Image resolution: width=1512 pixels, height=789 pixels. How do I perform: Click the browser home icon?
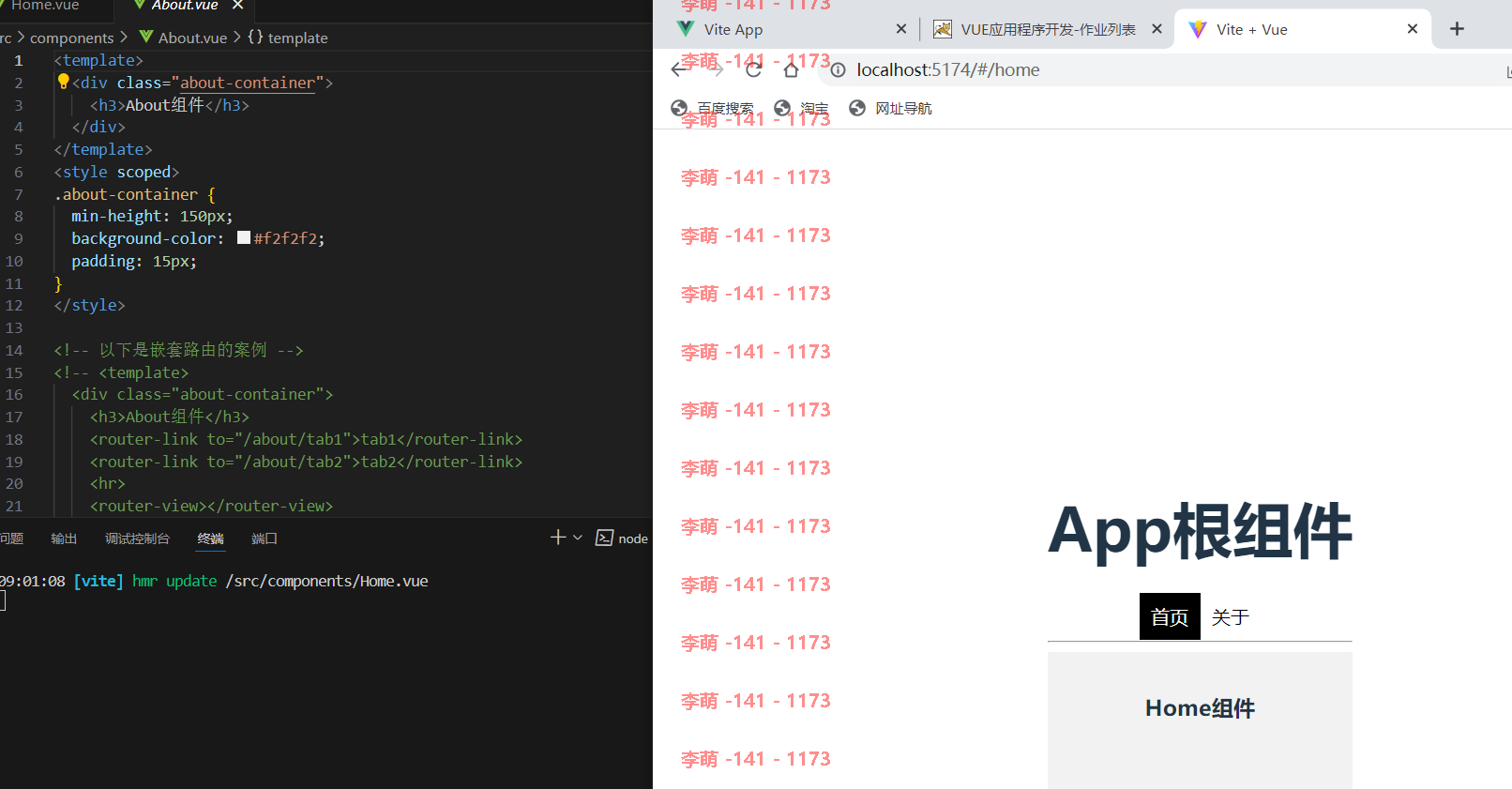(791, 69)
